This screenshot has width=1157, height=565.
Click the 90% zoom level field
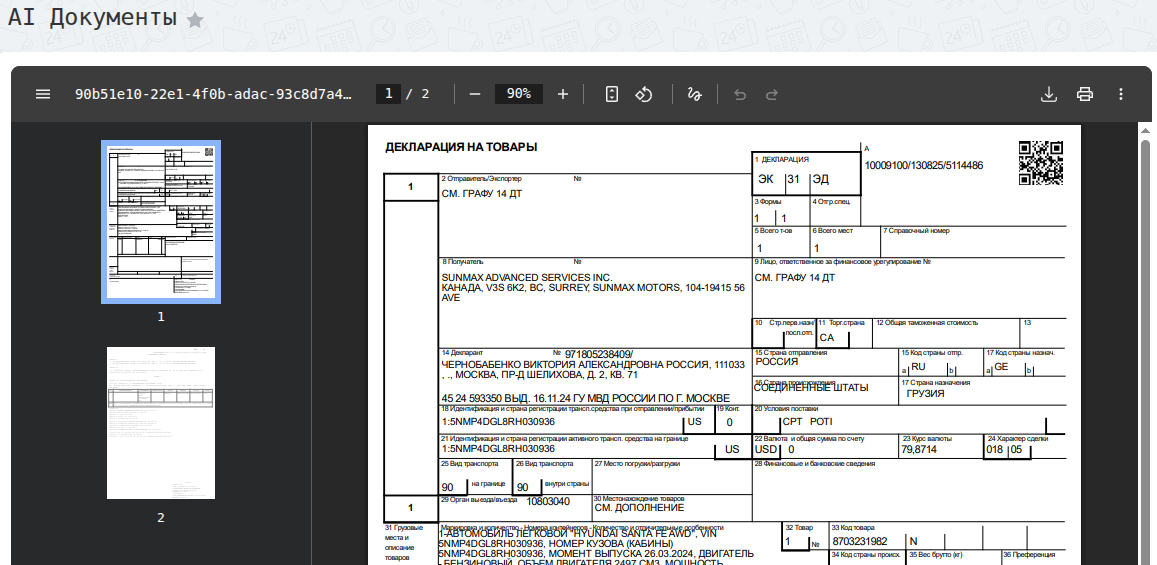[518, 94]
